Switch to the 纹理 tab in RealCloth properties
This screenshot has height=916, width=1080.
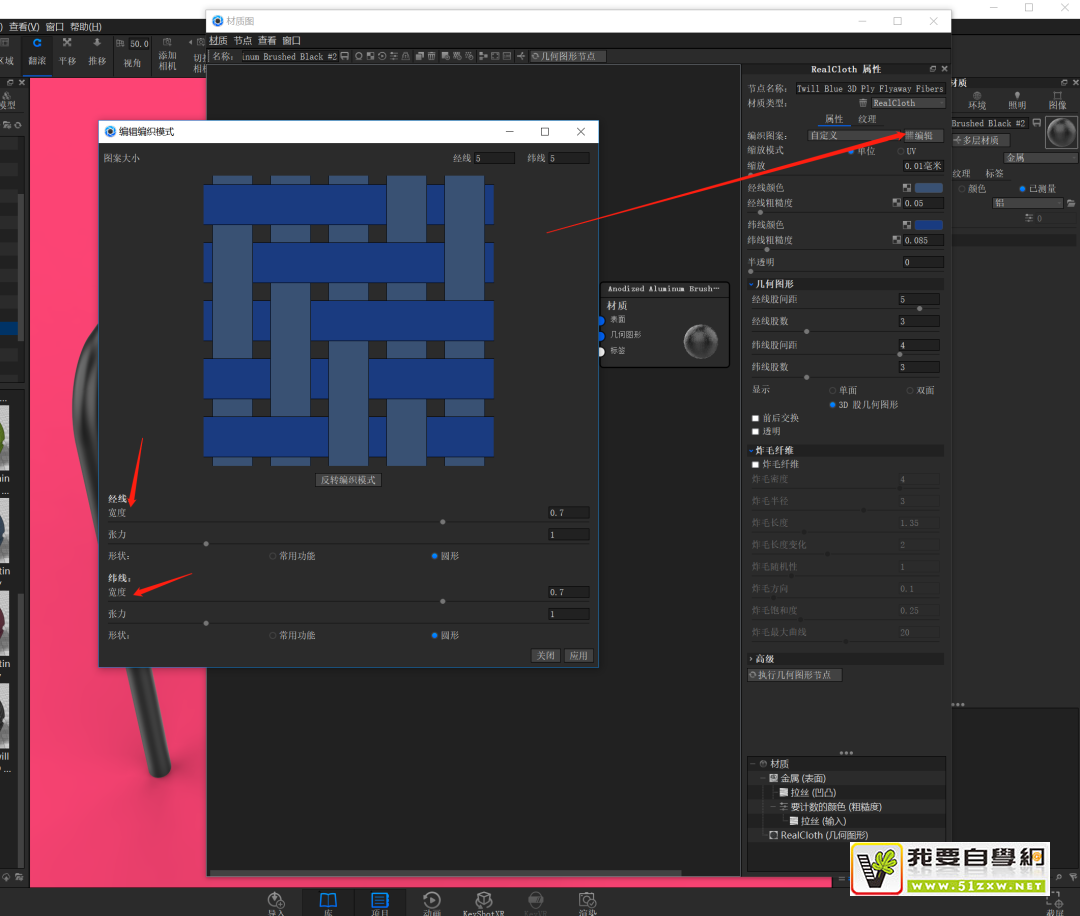867,119
